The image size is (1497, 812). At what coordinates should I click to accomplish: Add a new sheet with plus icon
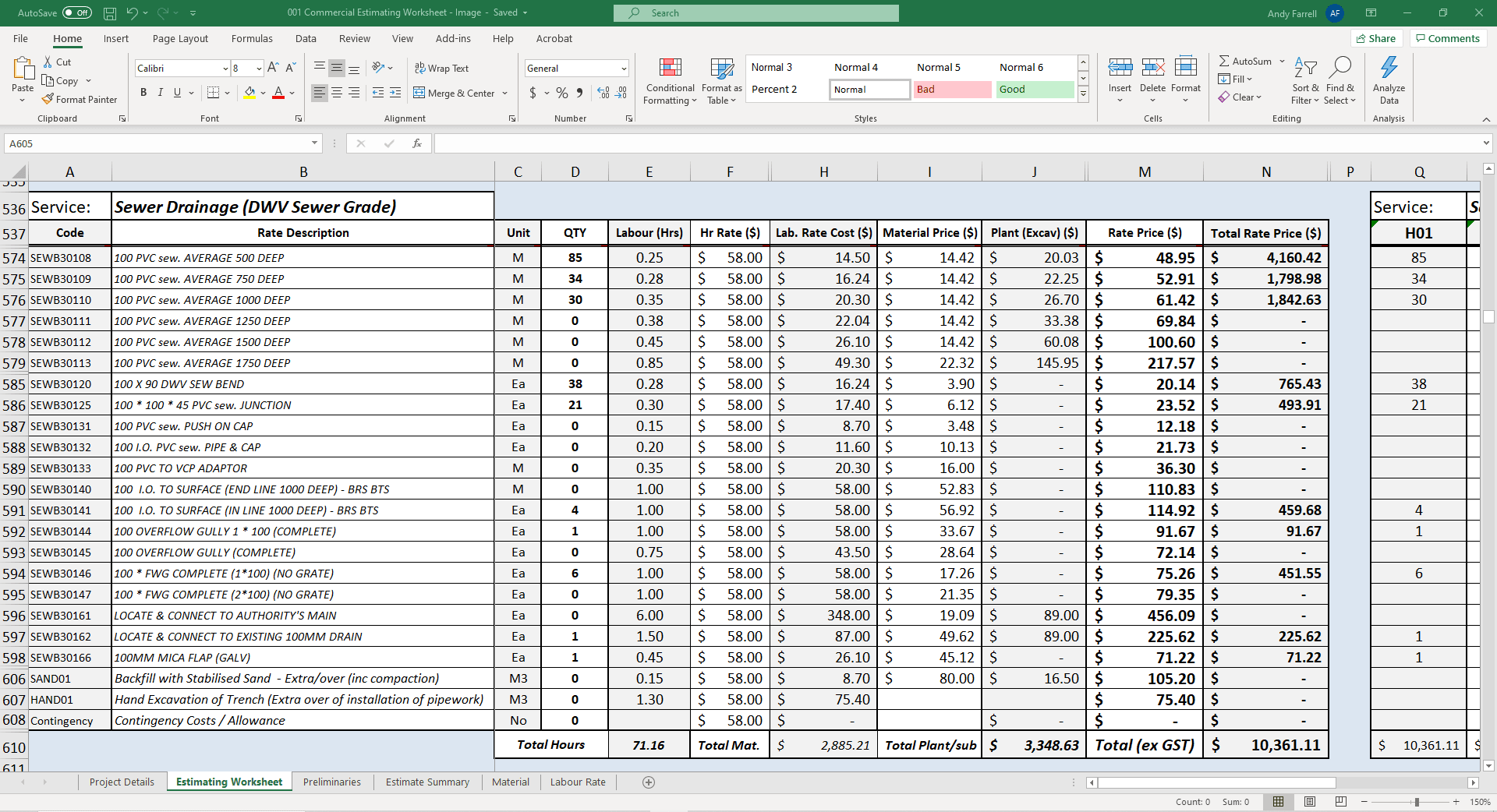pos(649,782)
